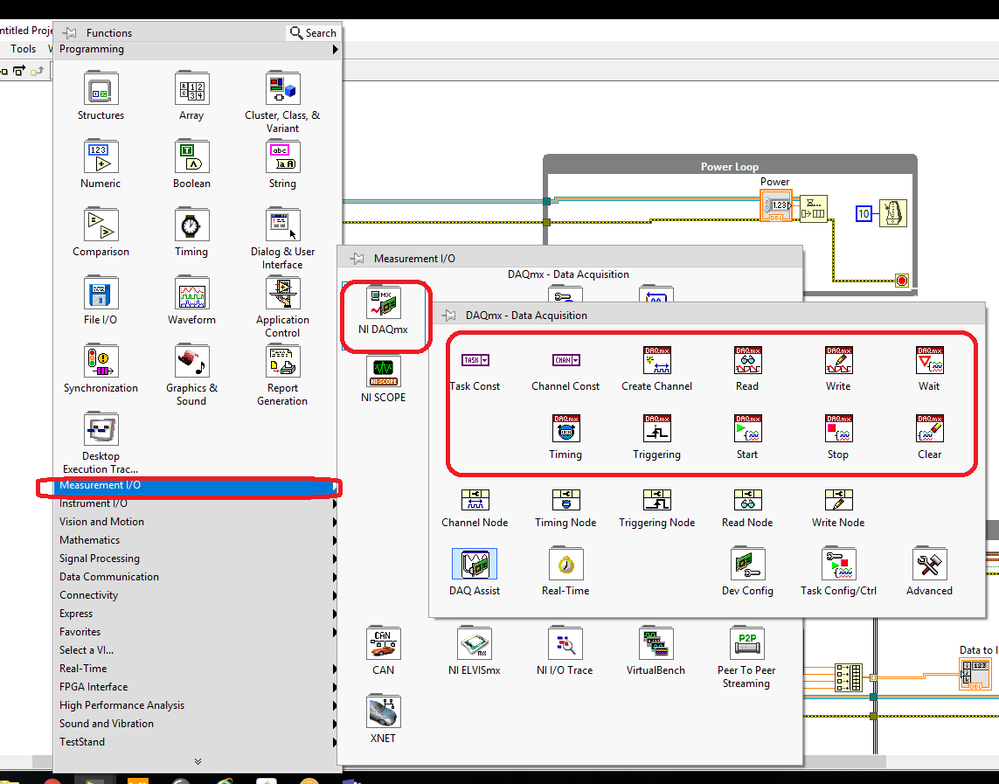Expand the Mathematics category
The image size is (999, 784).
coord(198,540)
